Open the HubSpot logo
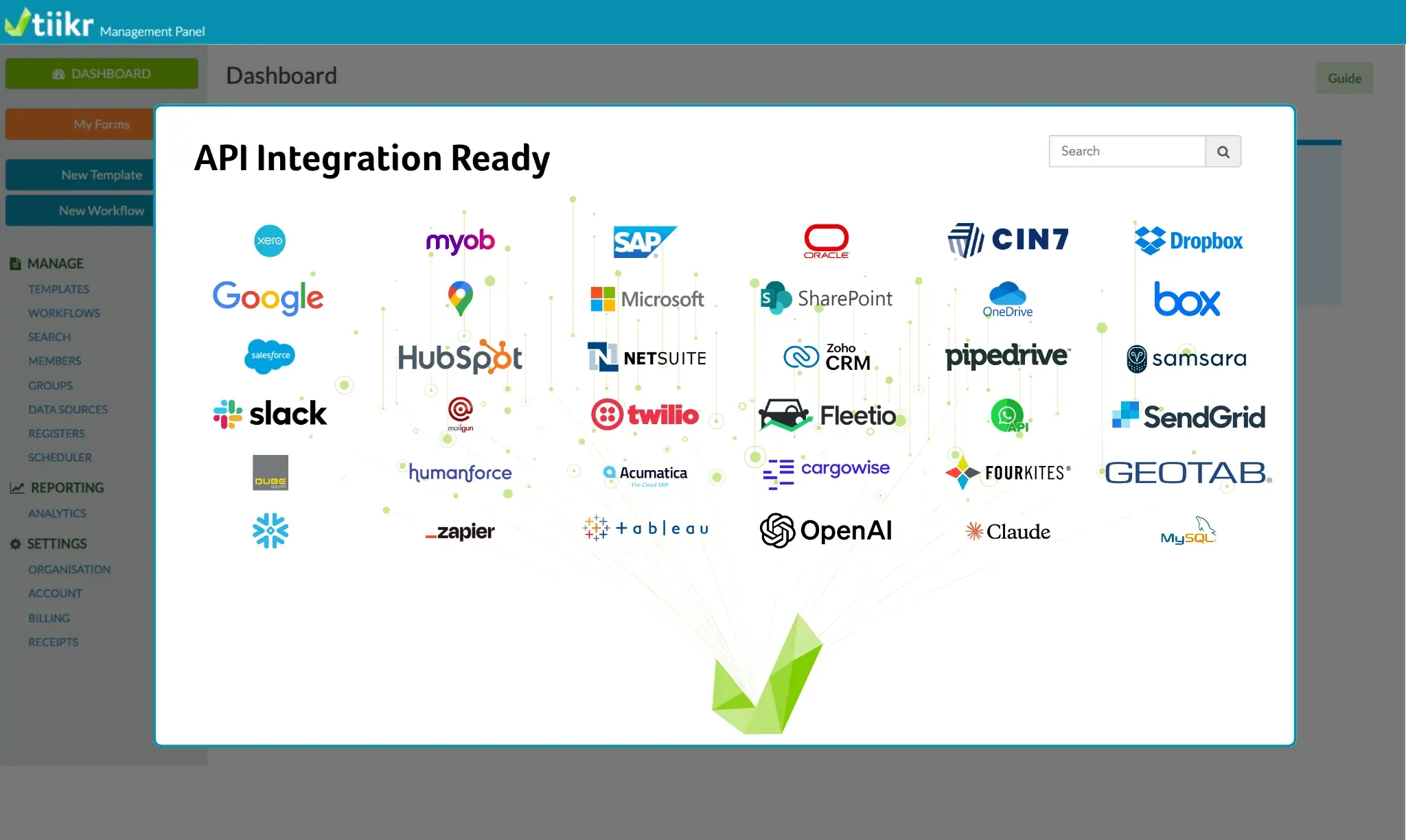This screenshot has width=1406, height=840. point(460,357)
